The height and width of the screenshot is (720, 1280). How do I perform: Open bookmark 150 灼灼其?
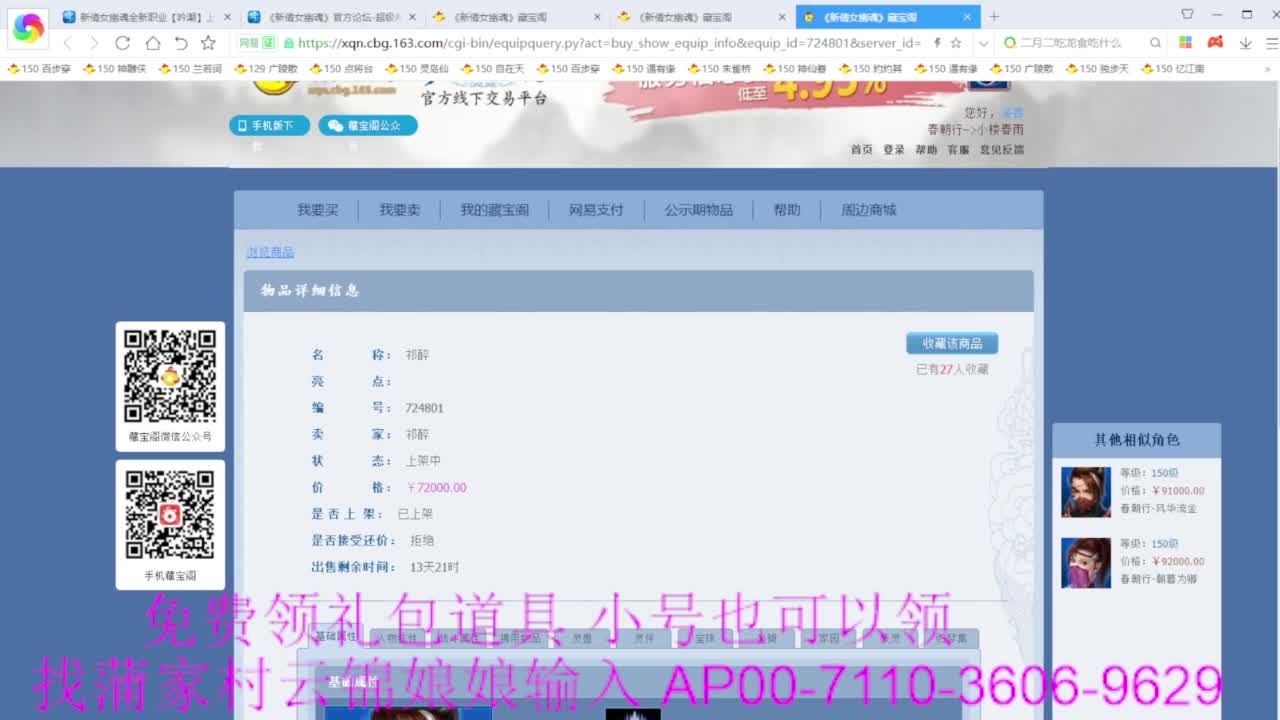click(x=870, y=69)
